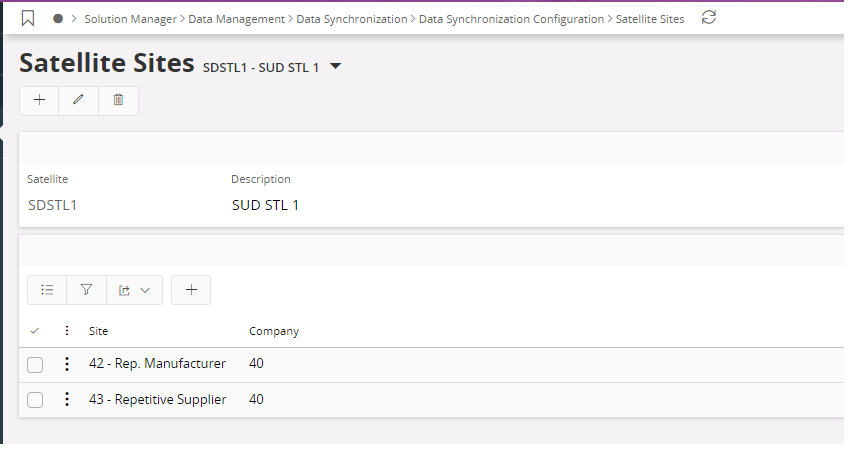Add a new site row with plus
This screenshot has height=452, width=852.
191,290
